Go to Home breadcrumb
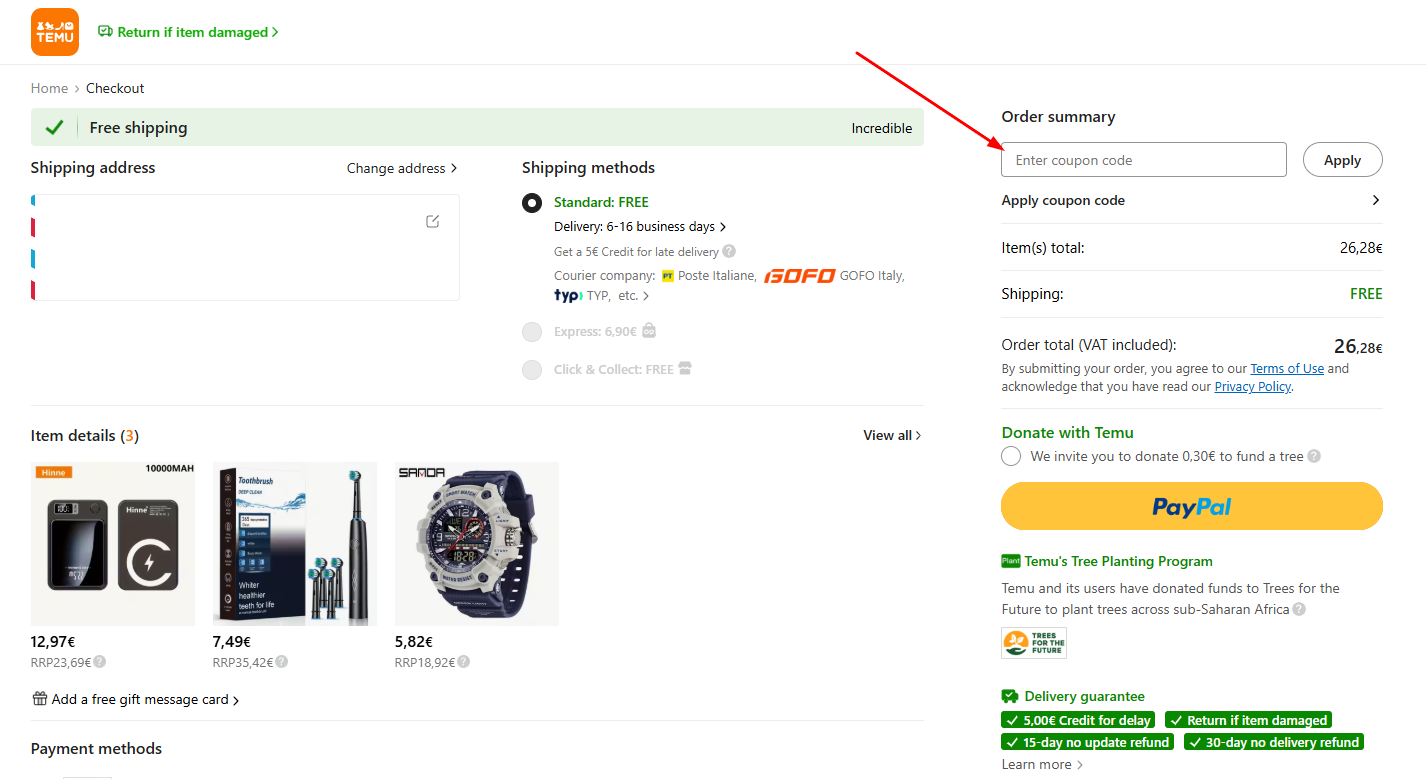 pyautogui.click(x=49, y=88)
